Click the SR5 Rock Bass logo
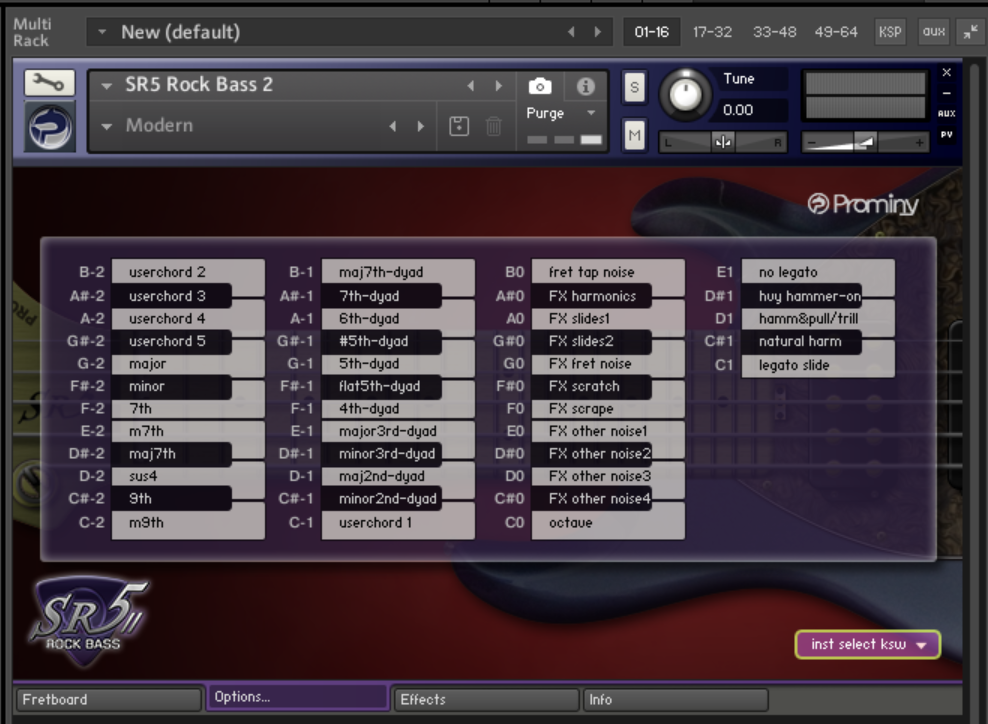Viewport: 988px width, 724px height. (x=88, y=621)
